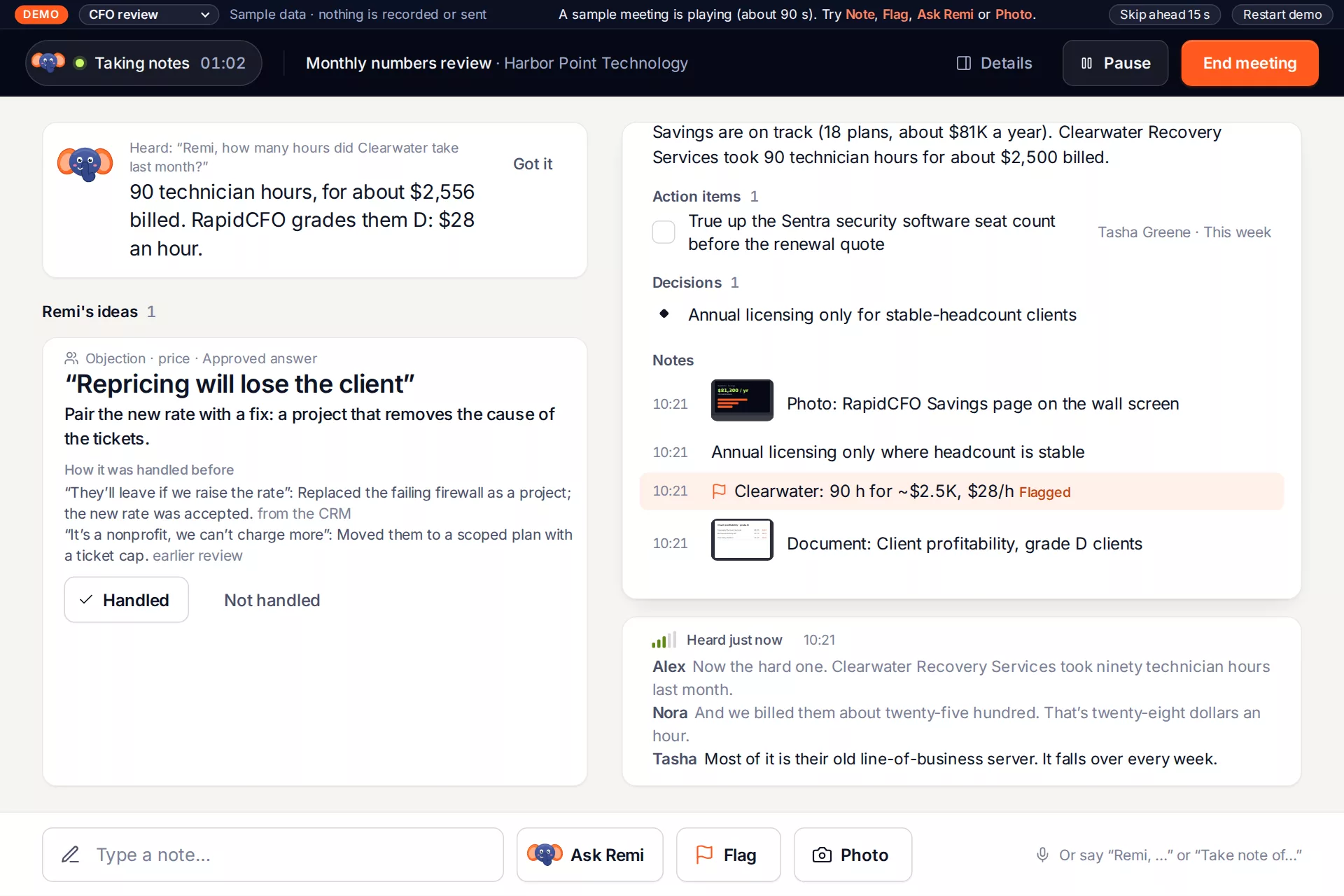Click the microphone icon by the voice hint
The width and height of the screenshot is (1344, 896).
coord(1042,855)
